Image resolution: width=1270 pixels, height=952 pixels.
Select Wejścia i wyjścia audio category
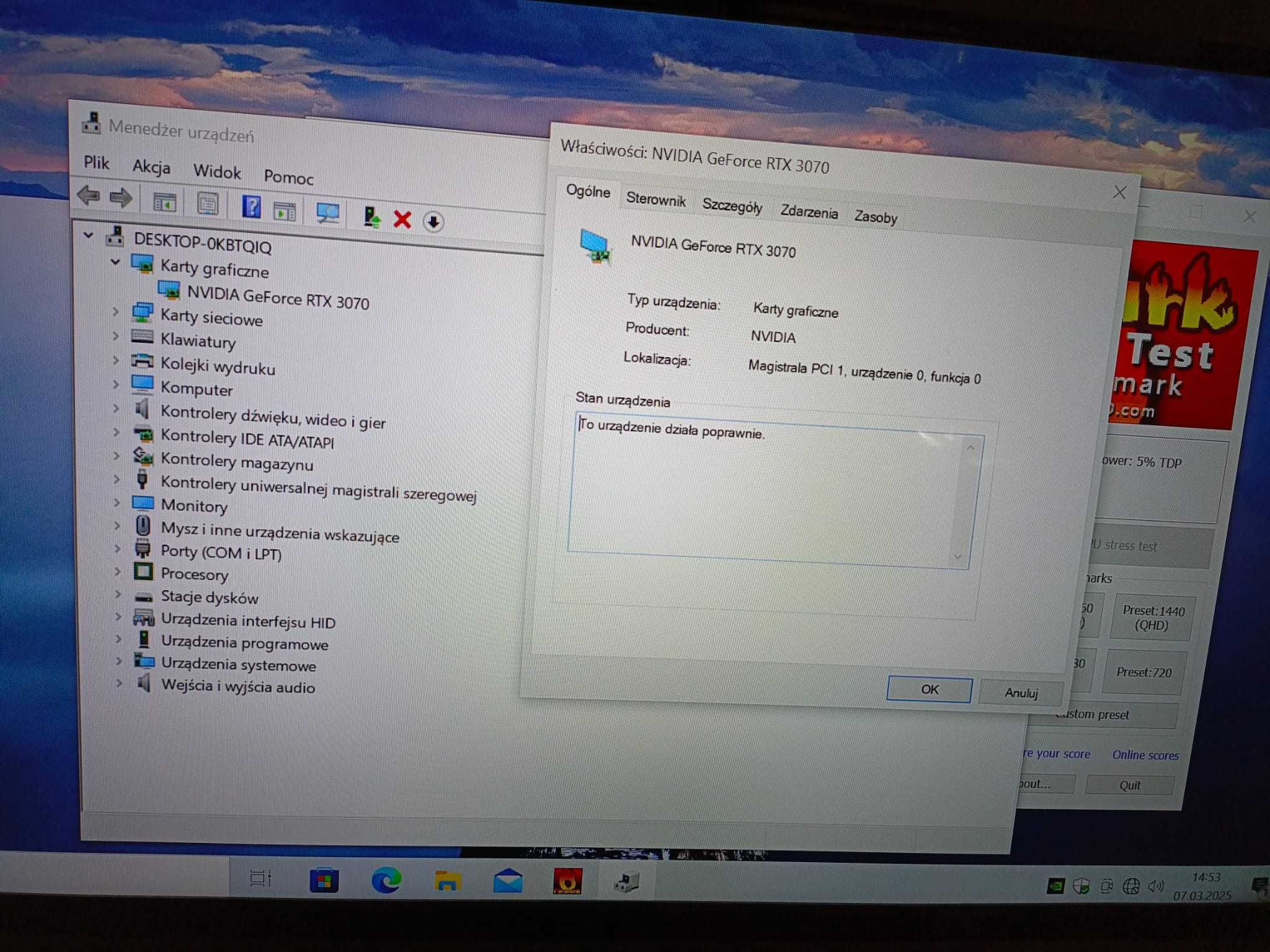pos(238,686)
